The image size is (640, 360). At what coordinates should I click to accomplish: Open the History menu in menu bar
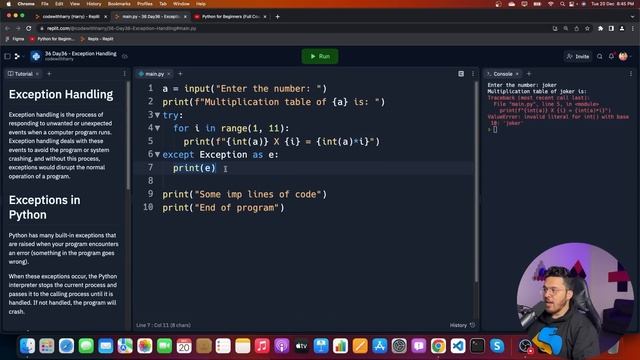point(93,4)
